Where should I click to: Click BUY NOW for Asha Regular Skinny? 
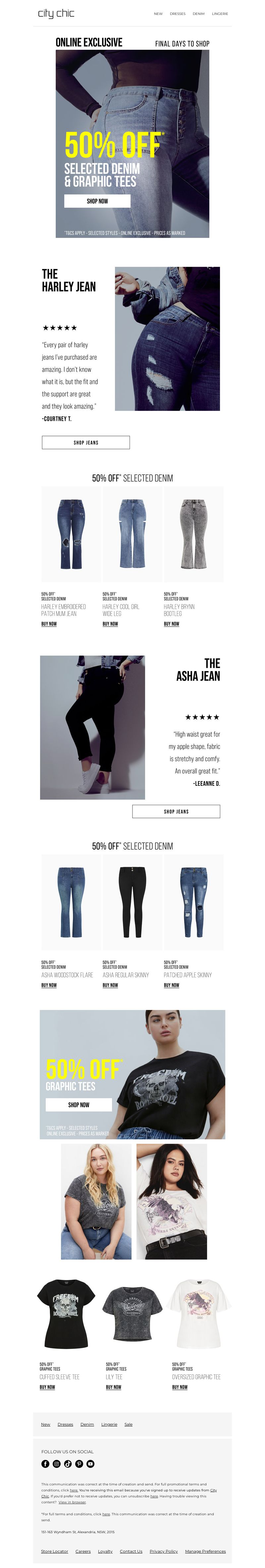(x=110, y=985)
